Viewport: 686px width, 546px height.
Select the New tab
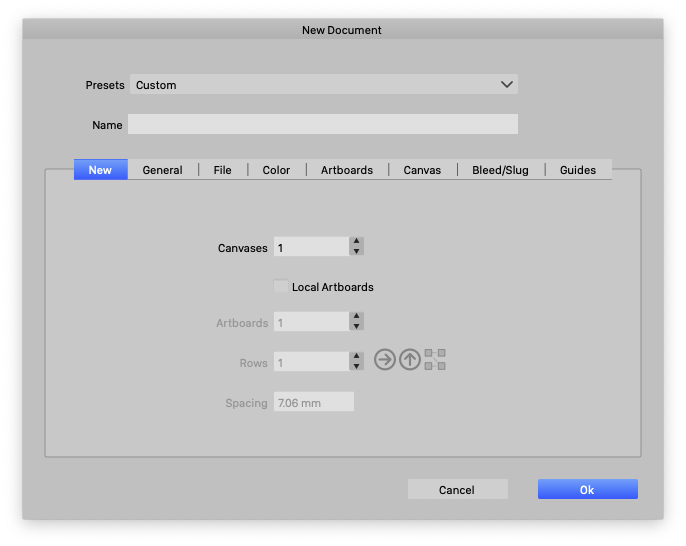click(100, 170)
